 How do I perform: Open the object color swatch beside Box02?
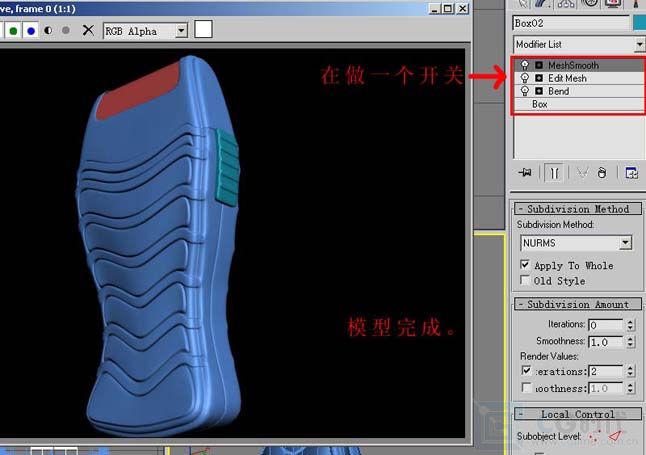point(639,23)
